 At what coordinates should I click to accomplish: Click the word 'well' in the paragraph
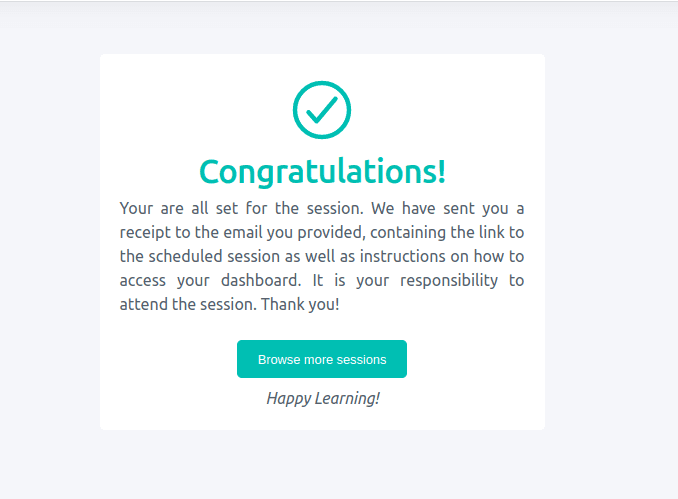click(x=320, y=256)
